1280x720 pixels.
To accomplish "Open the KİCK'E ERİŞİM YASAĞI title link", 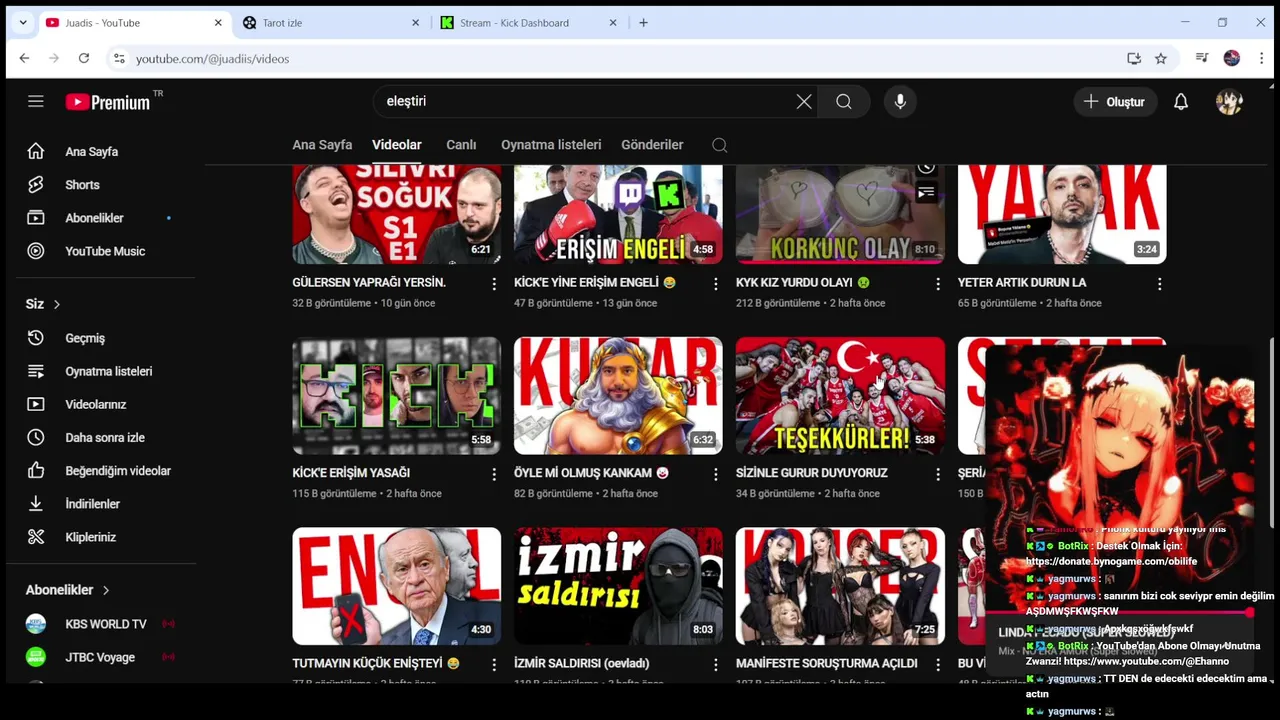I will [x=351, y=473].
